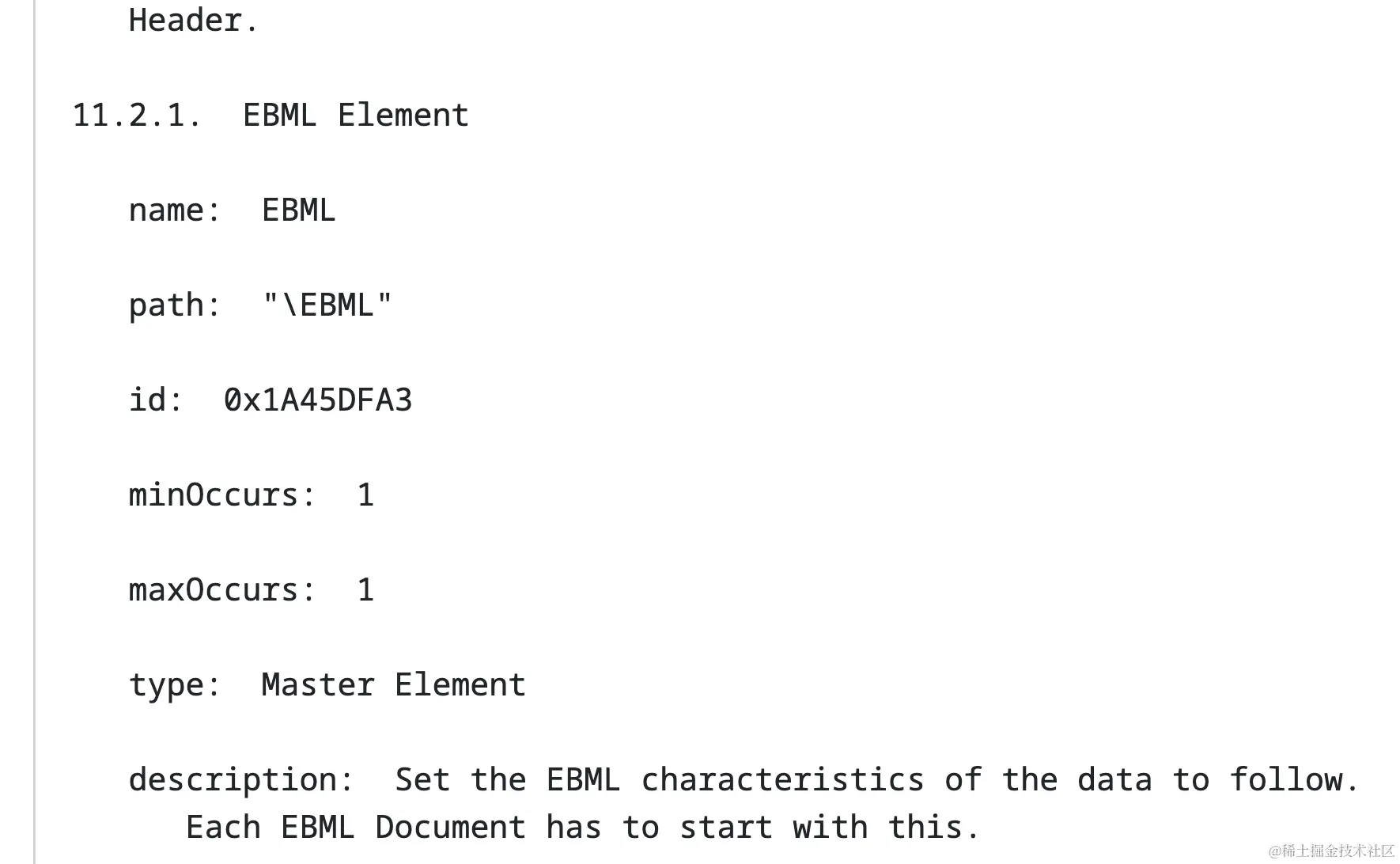Click the Master Element type value
Screen dimensions: 1400x864
tap(394, 685)
